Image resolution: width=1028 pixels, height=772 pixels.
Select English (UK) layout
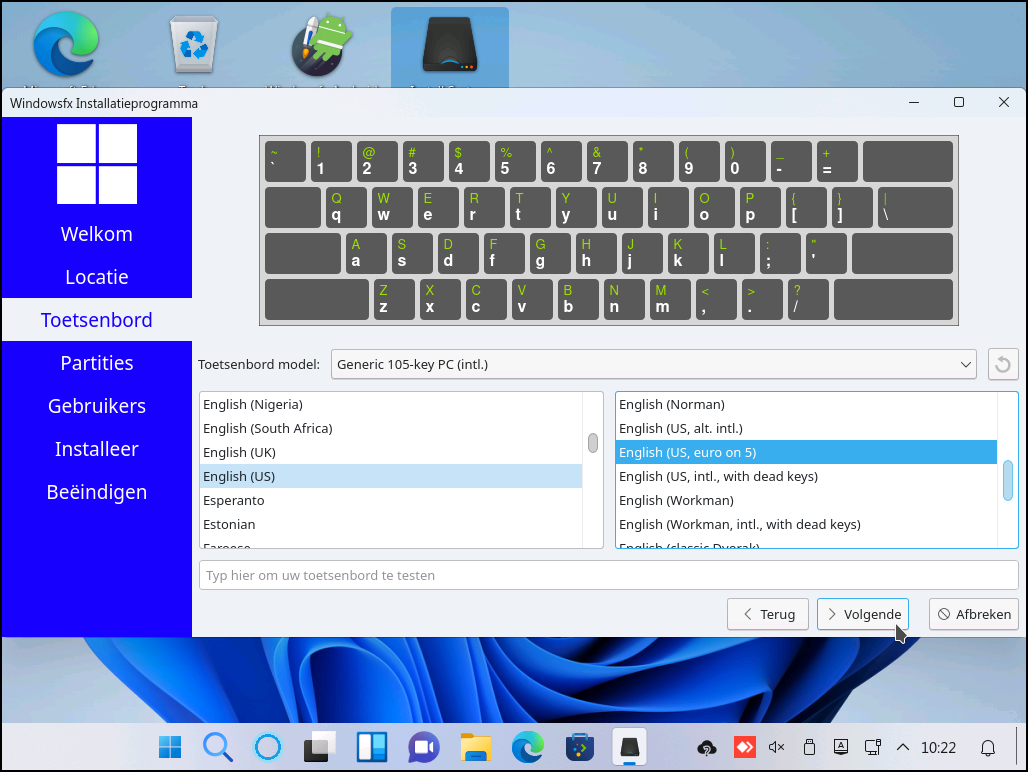pos(391,452)
